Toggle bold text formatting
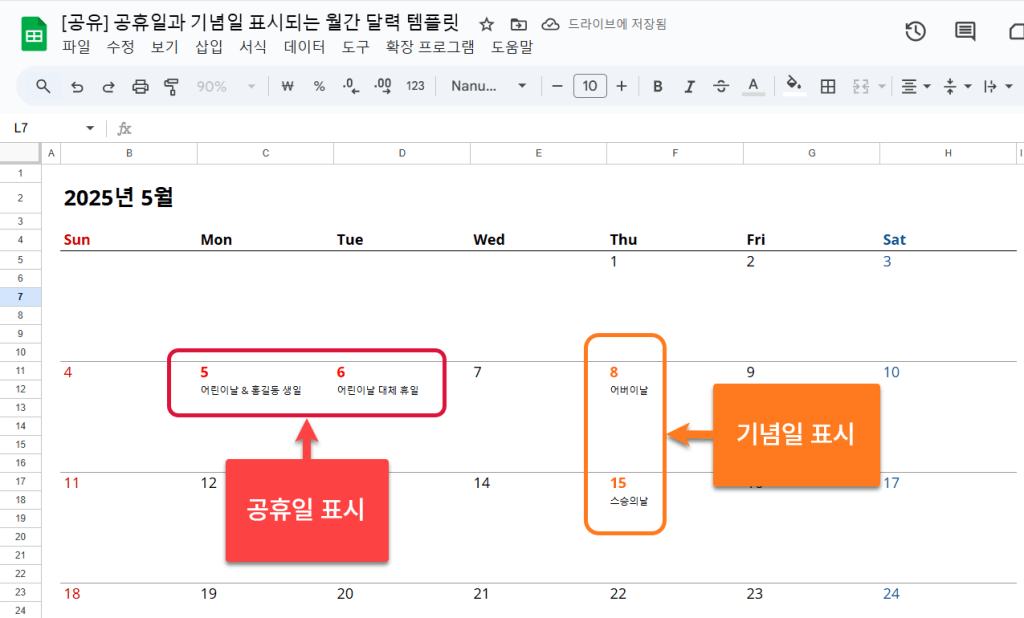This screenshot has width=1024, height=618. (x=658, y=87)
